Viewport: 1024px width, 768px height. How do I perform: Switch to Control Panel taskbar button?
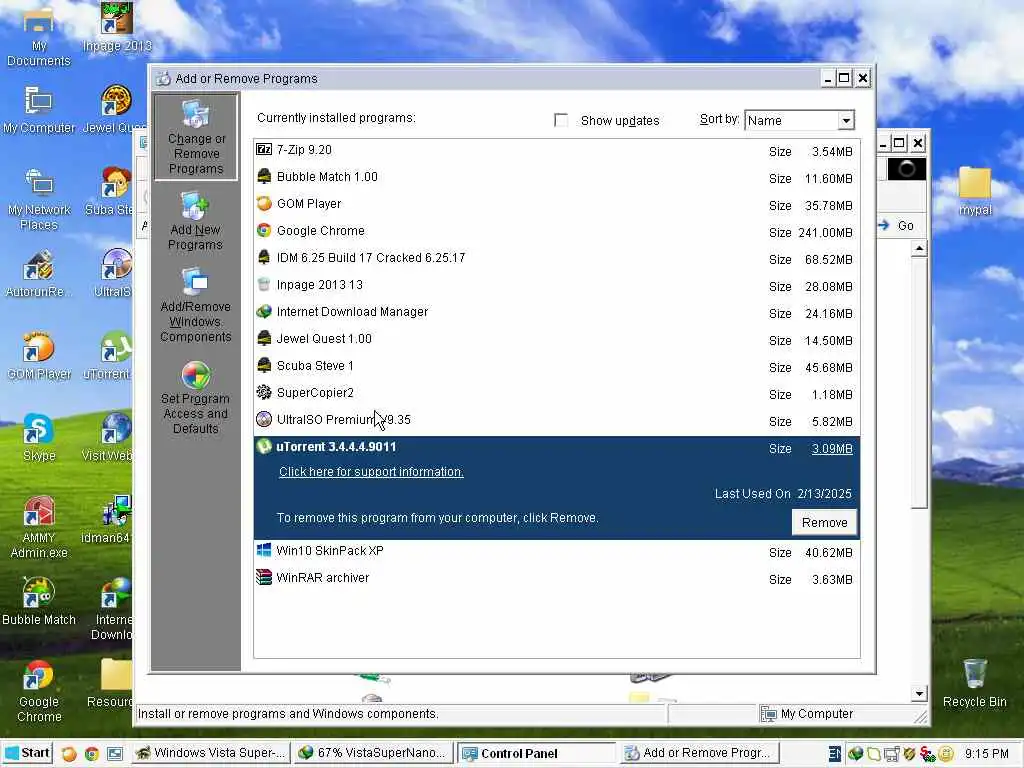point(536,753)
